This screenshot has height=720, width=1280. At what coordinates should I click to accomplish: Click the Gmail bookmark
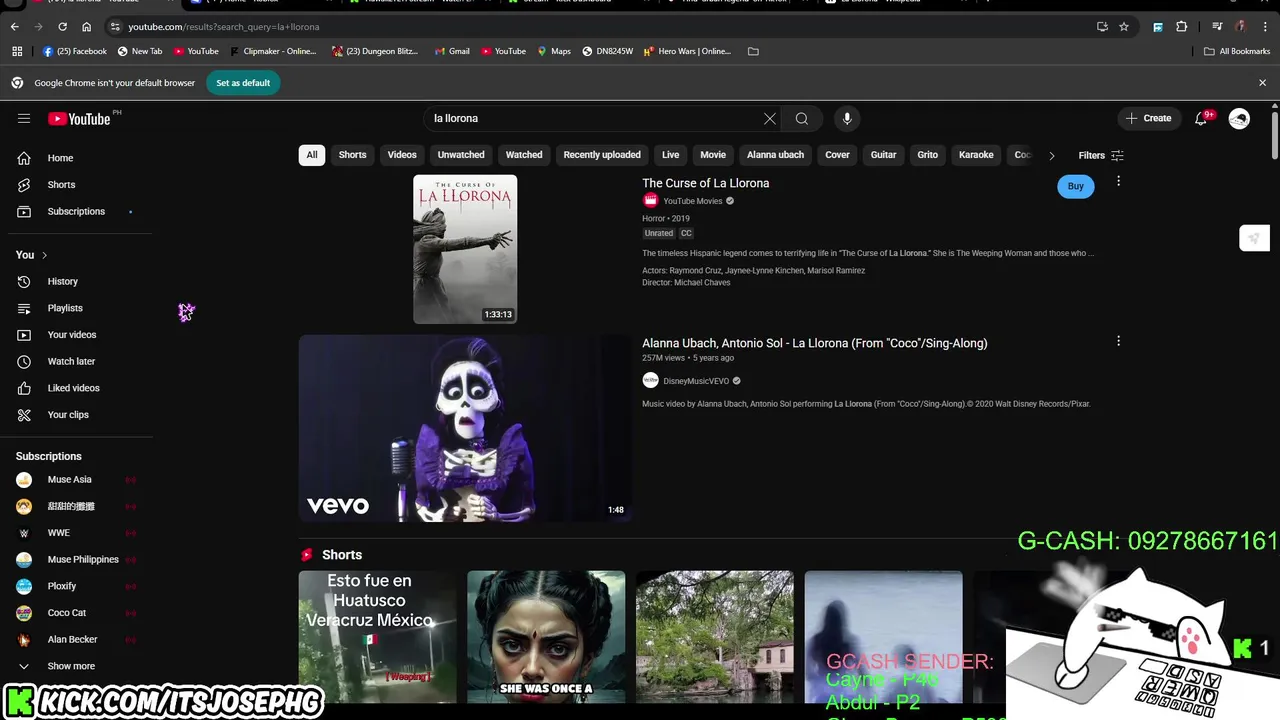(x=452, y=51)
